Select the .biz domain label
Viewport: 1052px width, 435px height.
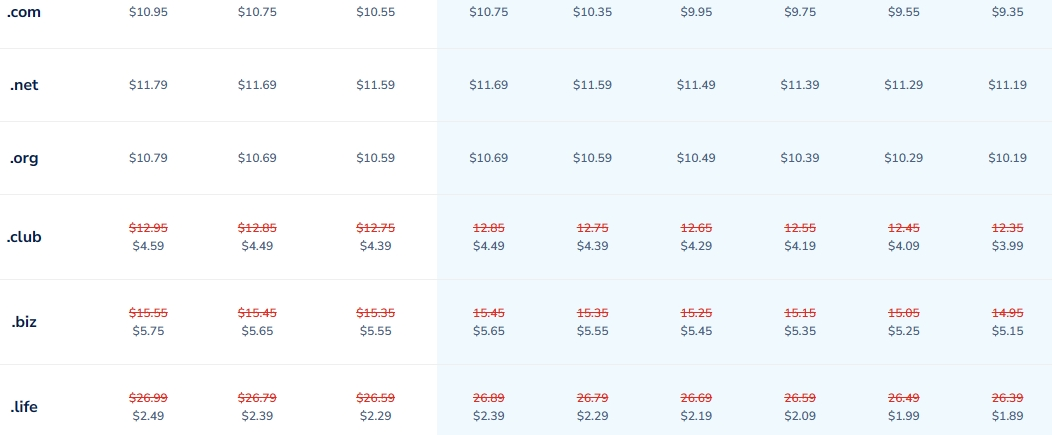(24, 322)
